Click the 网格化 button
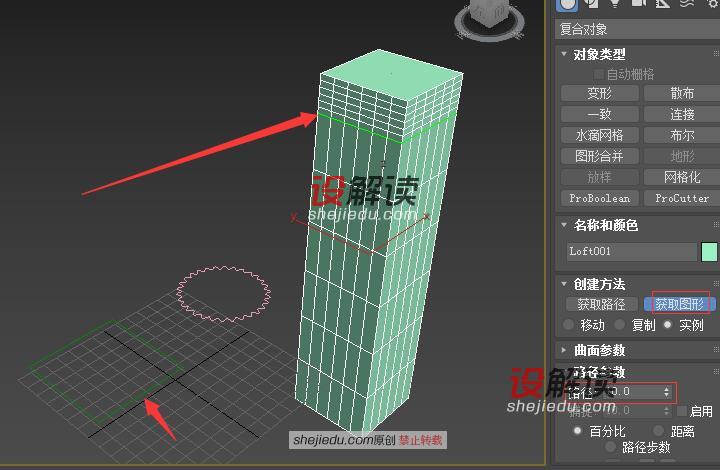This screenshot has width=720, height=470. 682,177
